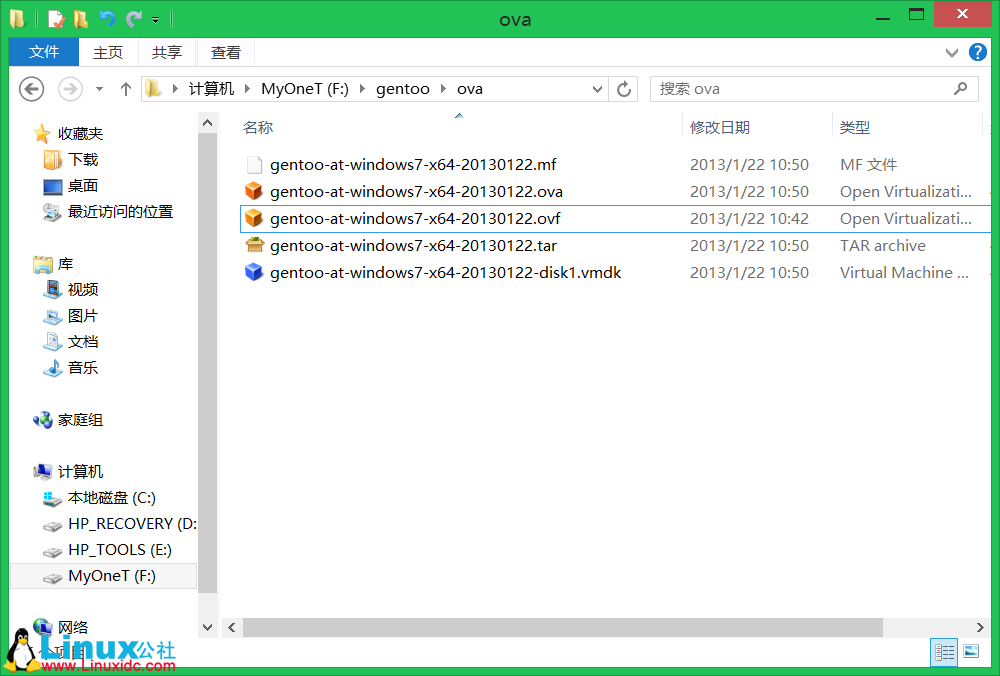Image resolution: width=1000 pixels, height=676 pixels.
Task: Select the gentoo .ova file icon
Action: (x=254, y=191)
